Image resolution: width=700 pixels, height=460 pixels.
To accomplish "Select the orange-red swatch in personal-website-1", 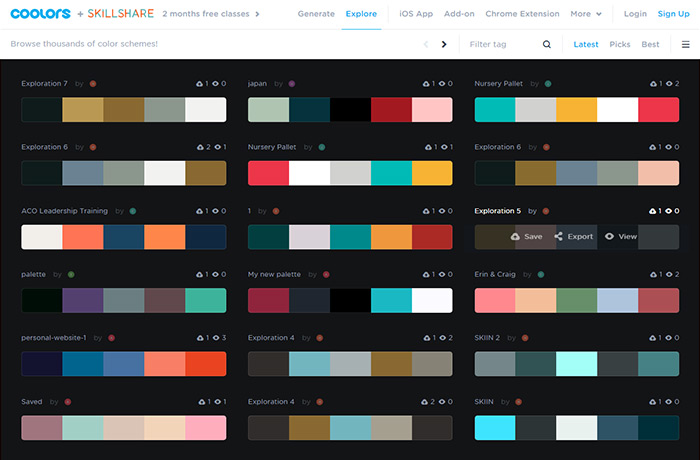I will 206,364.
